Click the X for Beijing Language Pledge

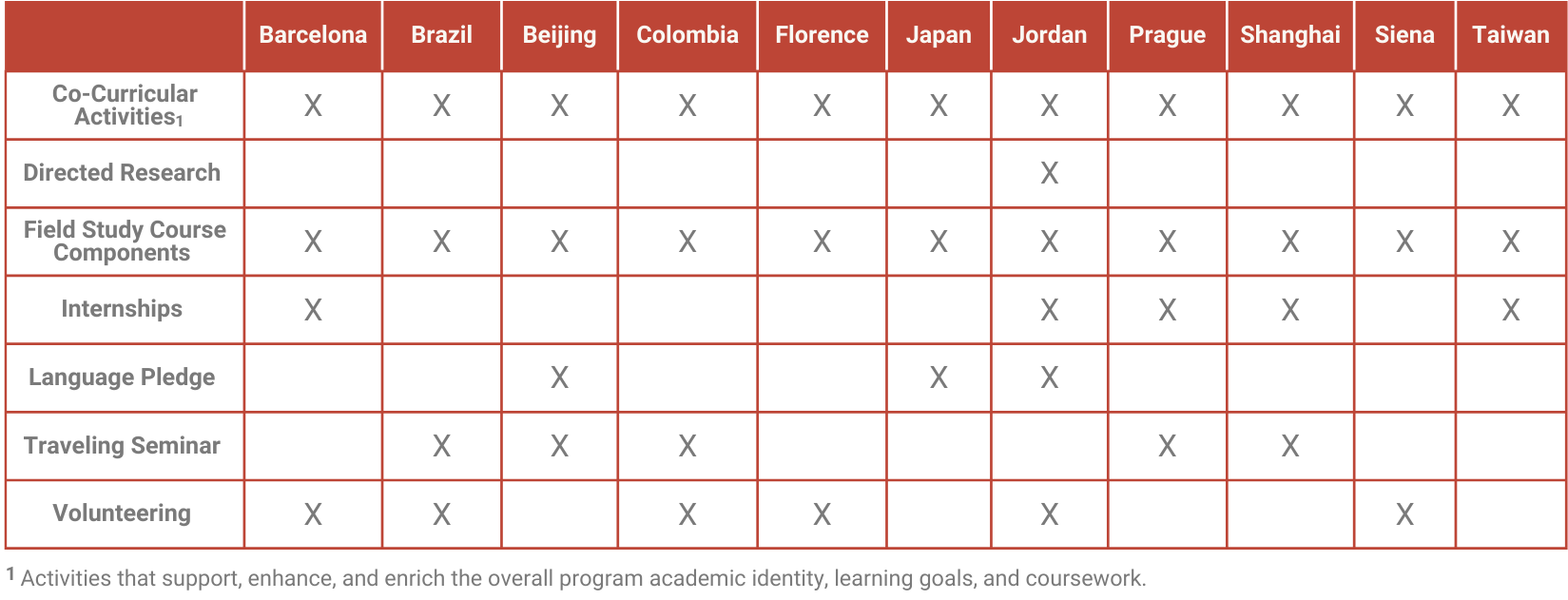559,378
